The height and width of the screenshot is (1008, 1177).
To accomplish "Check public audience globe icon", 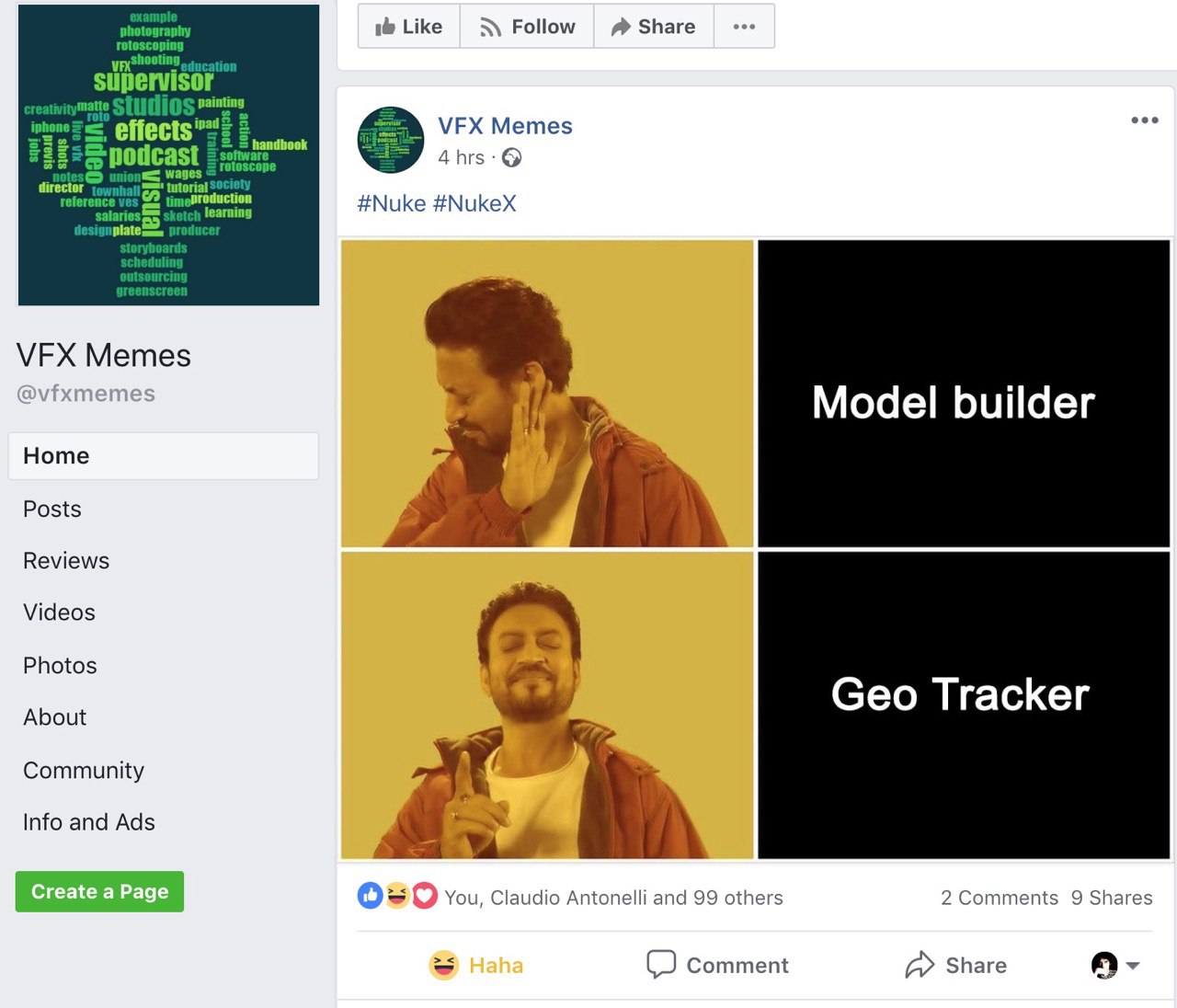I will pyautogui.click(x=512, y=158).
